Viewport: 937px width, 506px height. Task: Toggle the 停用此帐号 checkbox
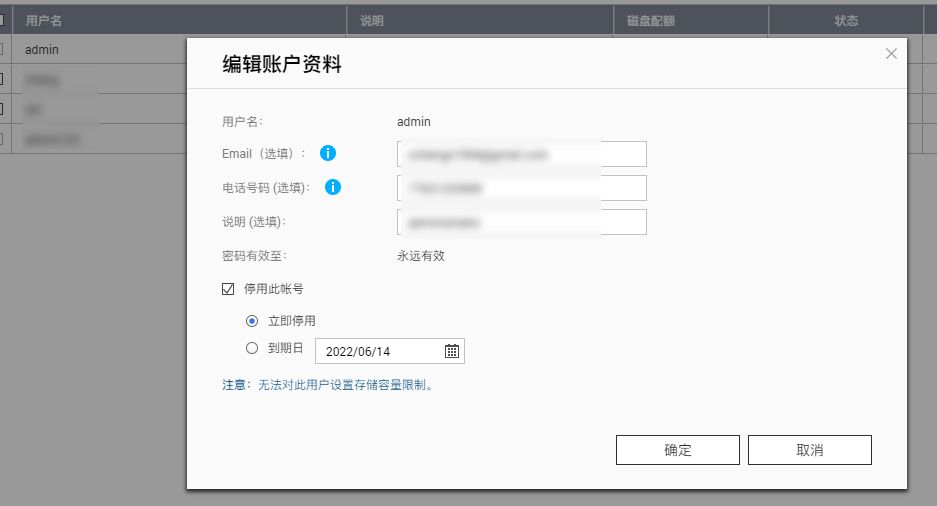tap(228, 289)
